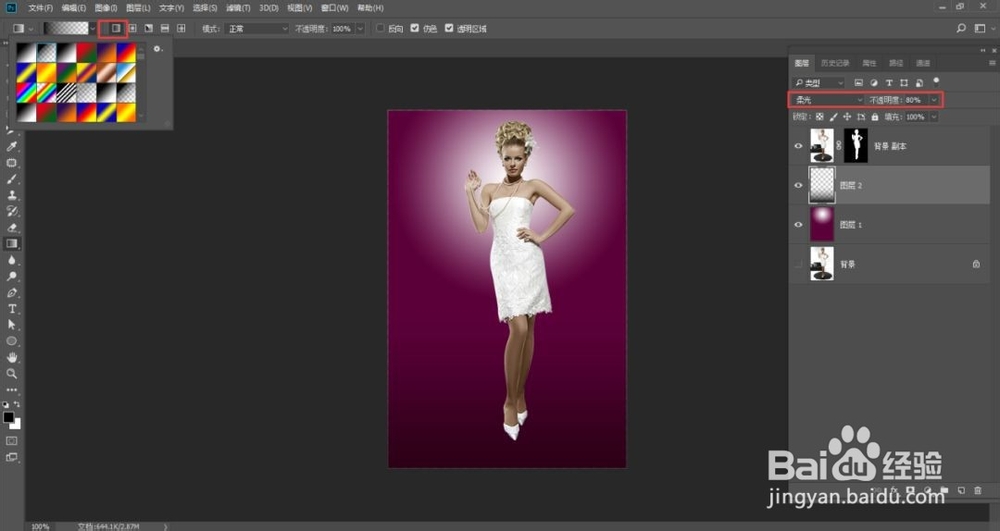Select the Angle Gradient type icon
This screenshot has width=1000, height=531.
149,28
